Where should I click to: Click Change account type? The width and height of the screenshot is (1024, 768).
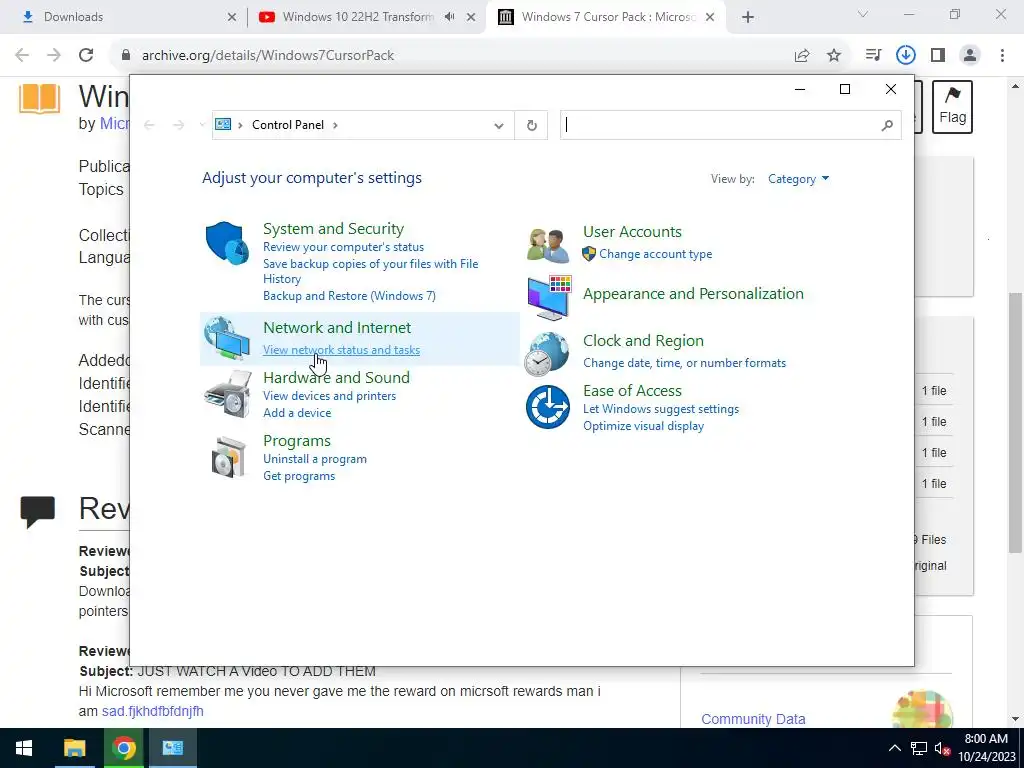point(656,254)
